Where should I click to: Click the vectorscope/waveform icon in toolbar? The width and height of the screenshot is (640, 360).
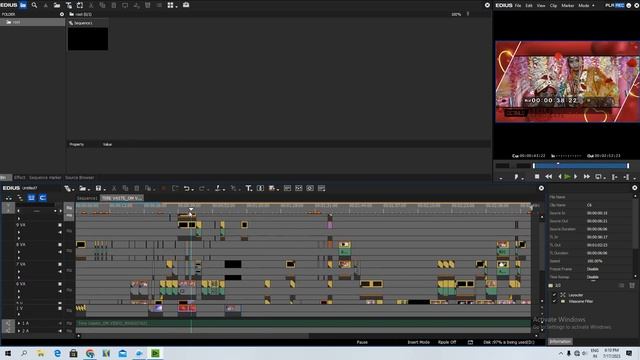coord(310,188)
